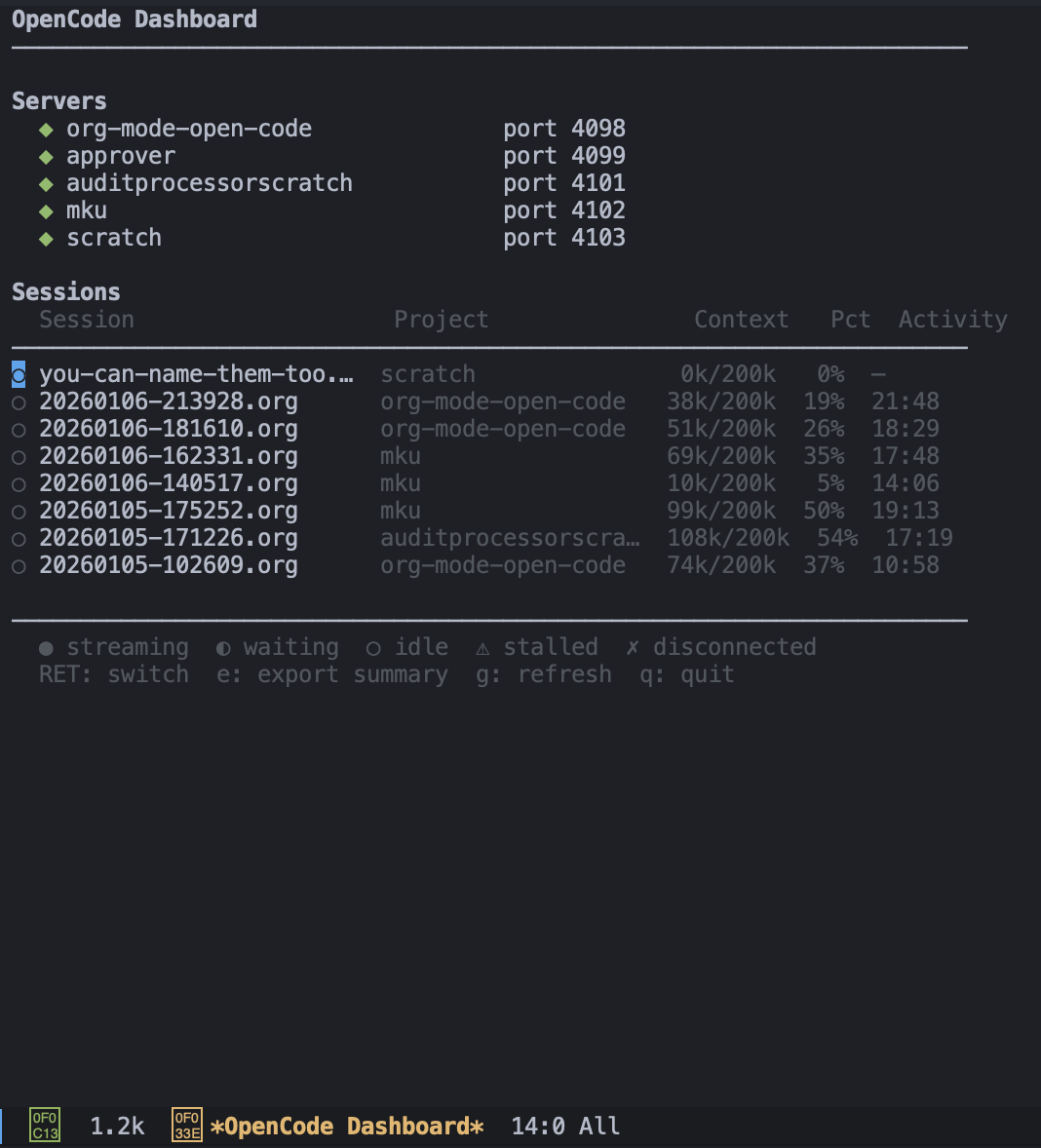Click the idle circle beside 20260105-102609.org
This screenshot has height=1148, width=1041.
click(x=19, y=566)
